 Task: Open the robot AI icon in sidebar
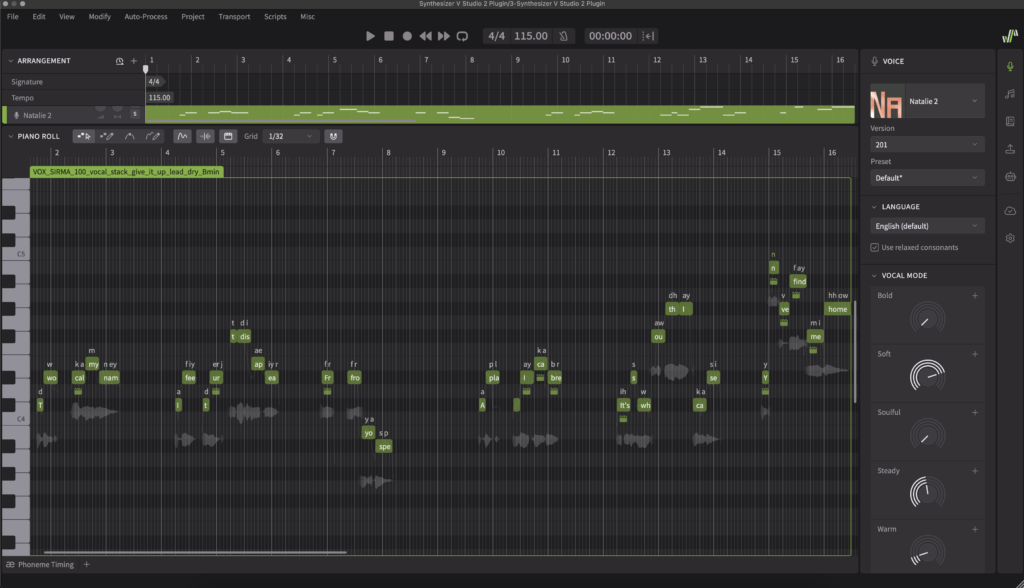[1010, 177]
